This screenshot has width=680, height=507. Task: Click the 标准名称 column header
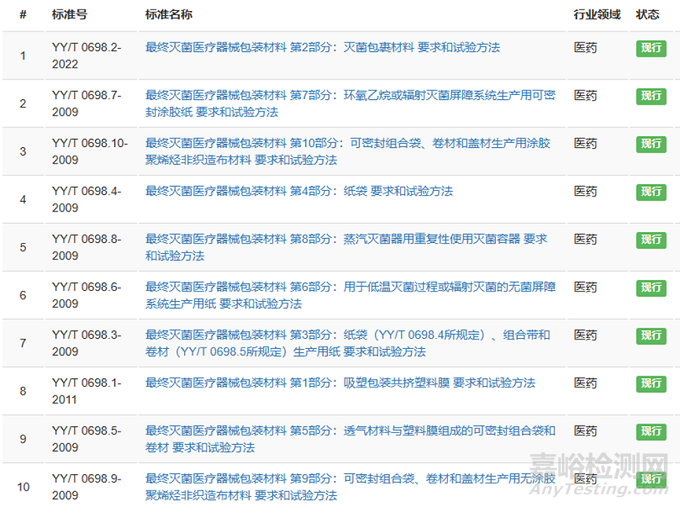pos(169,16)
